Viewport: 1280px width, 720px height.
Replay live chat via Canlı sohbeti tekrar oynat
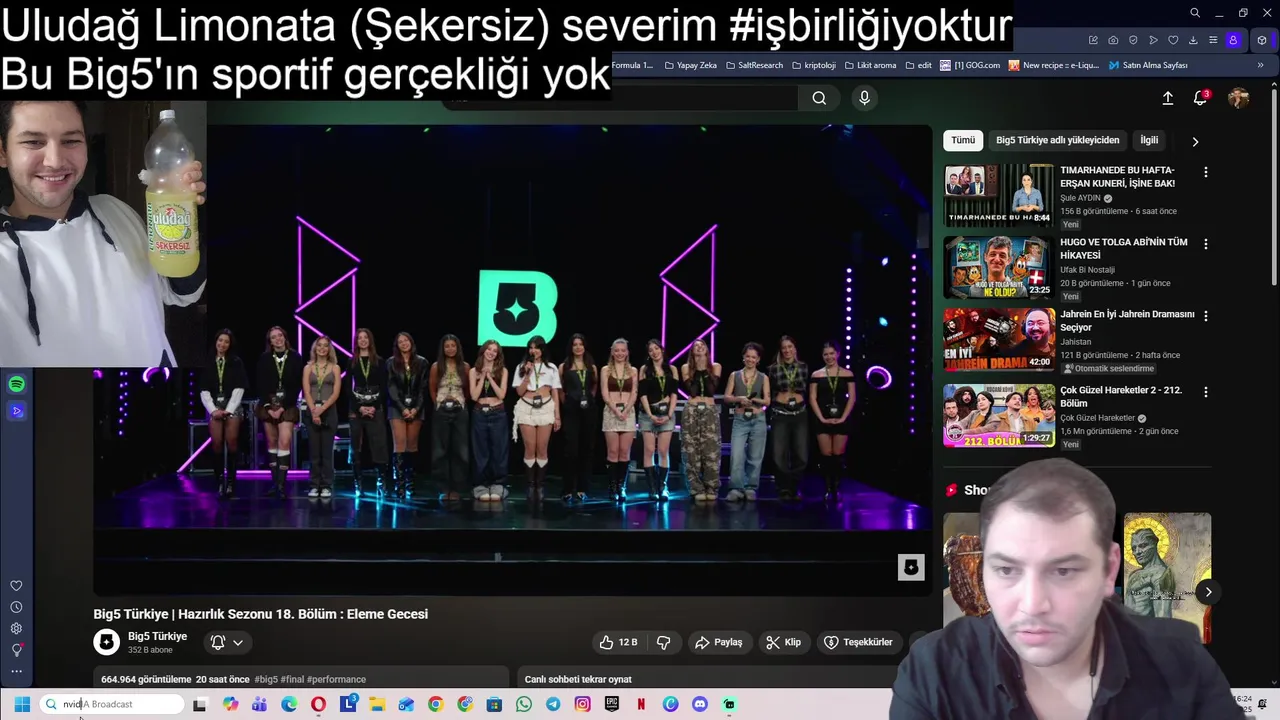pos(578,679)
